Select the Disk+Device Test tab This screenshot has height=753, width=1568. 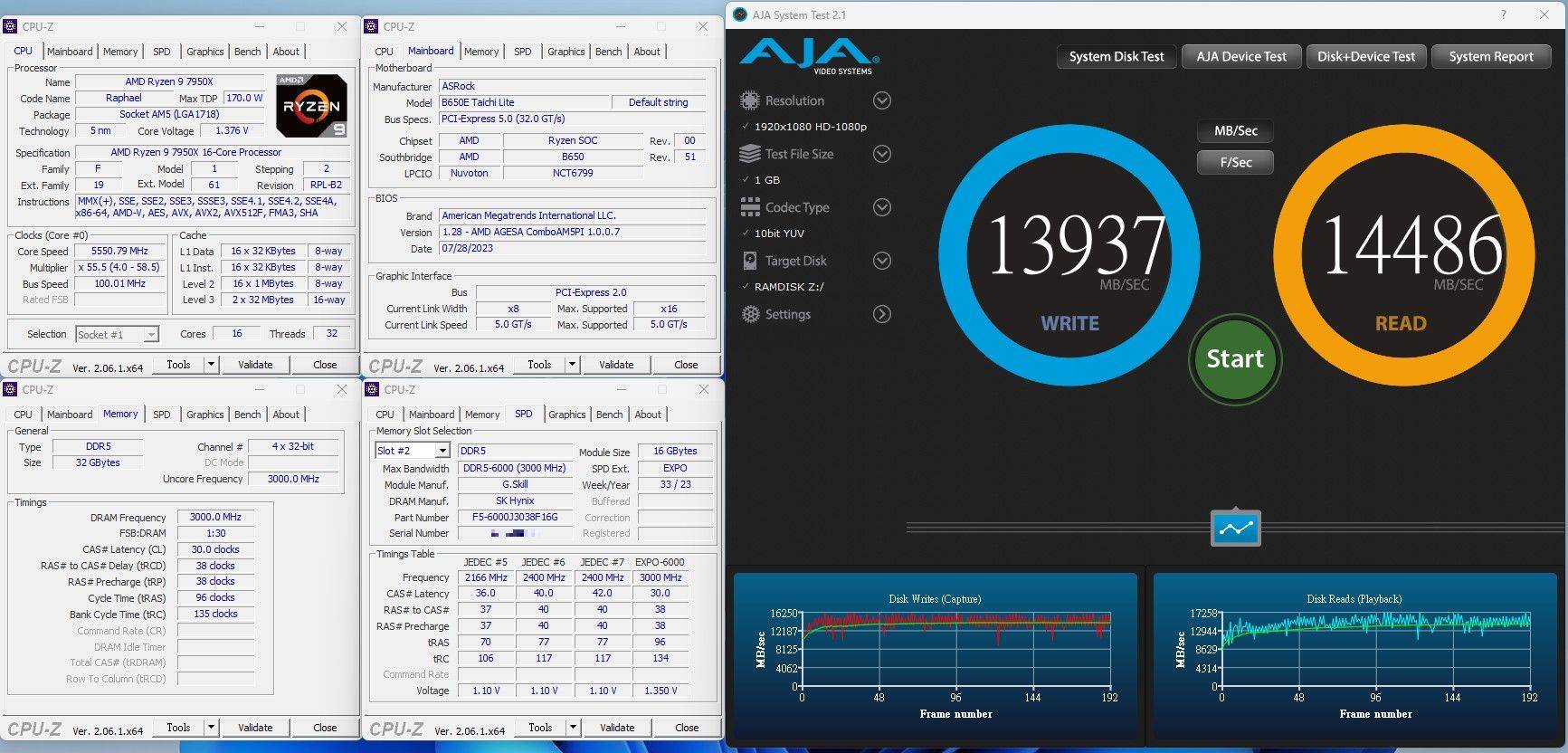[1366, 57]
